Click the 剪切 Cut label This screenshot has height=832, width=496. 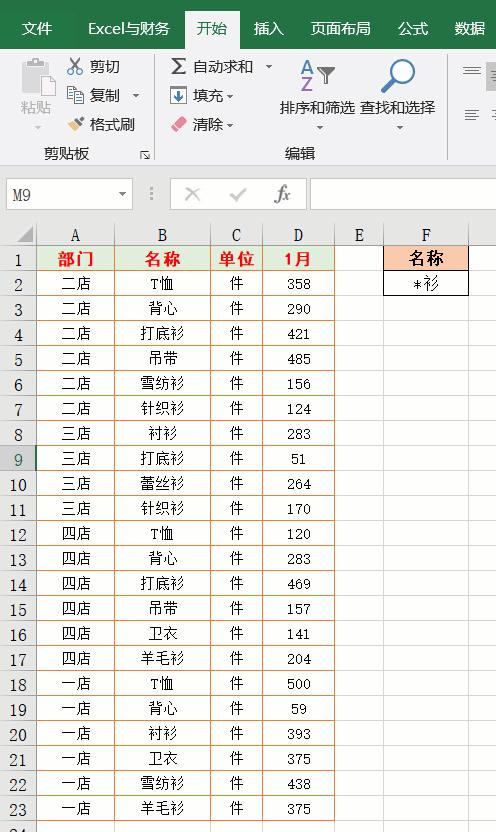pos(105,66)
